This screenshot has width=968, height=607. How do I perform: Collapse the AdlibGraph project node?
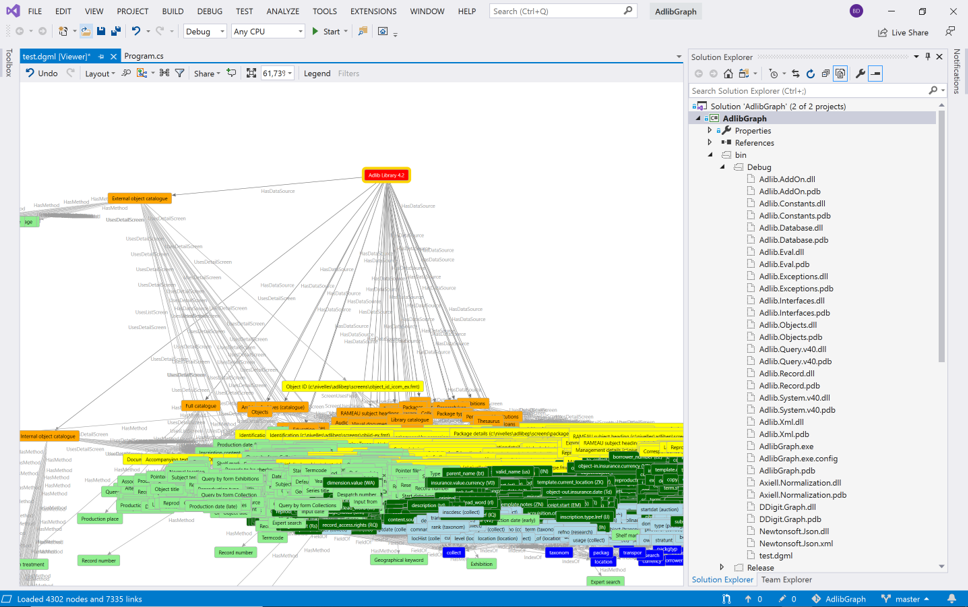(x=698, y=119)
